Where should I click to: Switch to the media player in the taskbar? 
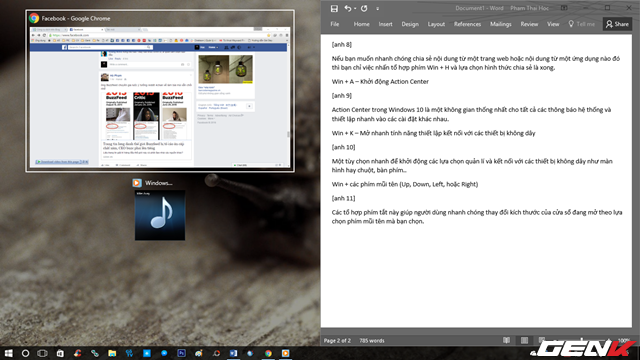tap(285, 353)
